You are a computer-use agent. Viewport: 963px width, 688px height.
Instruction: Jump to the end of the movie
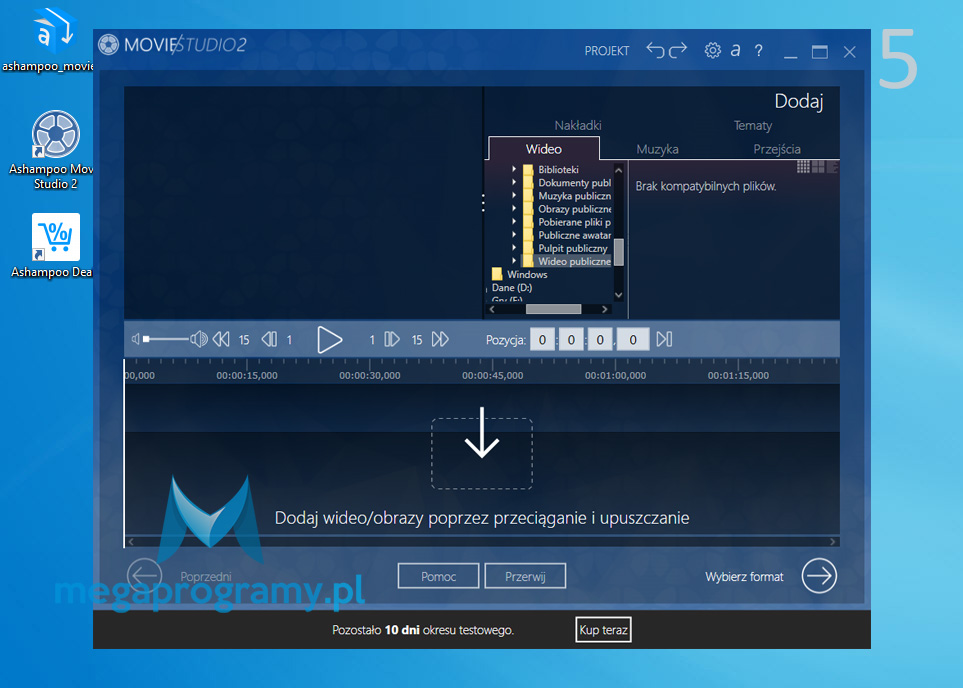[665, 339]
